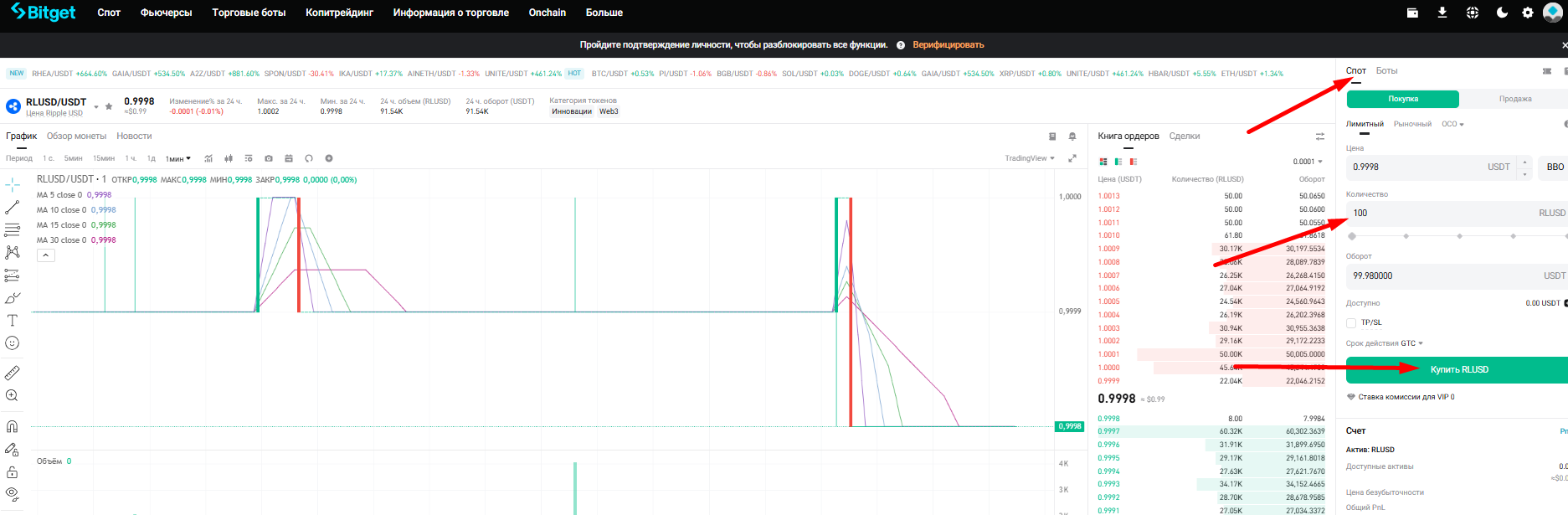Select the forecast and measurement positions tool
Screen dimensions: 1568x515
click(13, 275)
